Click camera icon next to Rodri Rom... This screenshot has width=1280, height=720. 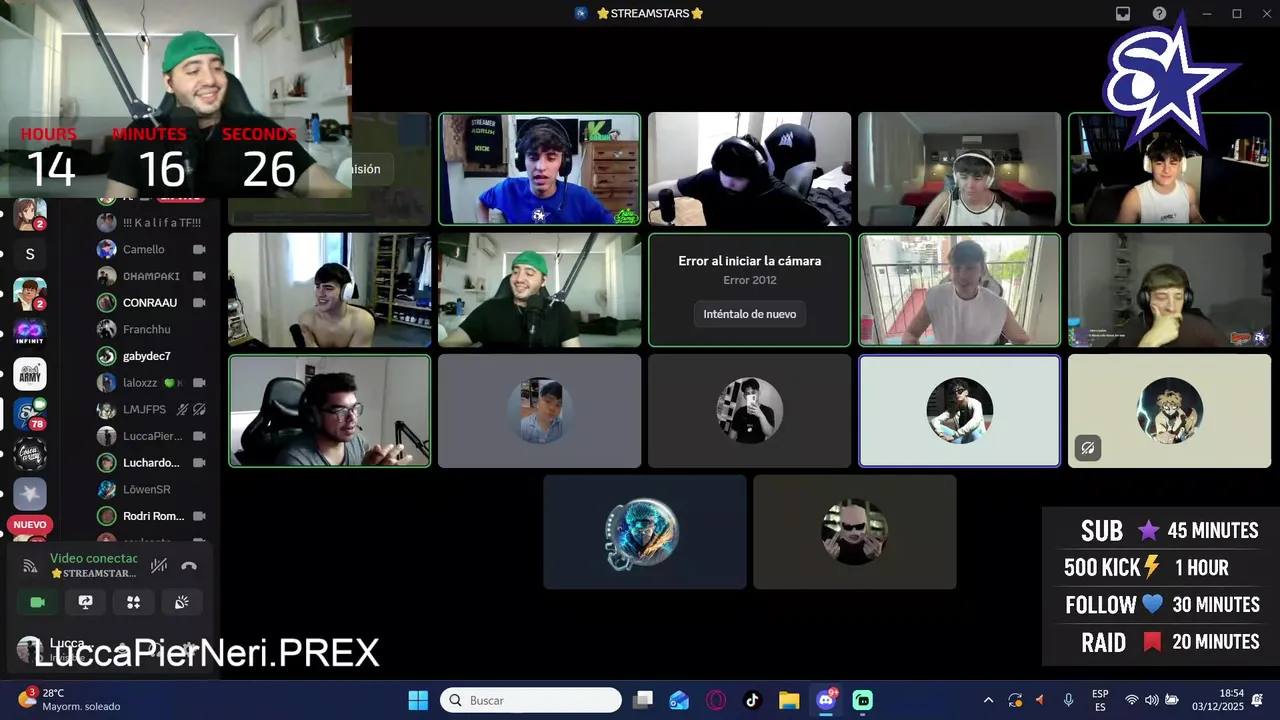199,516
